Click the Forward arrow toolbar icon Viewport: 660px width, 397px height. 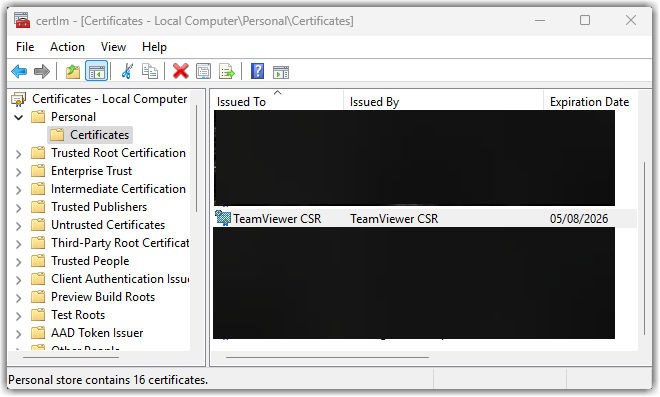click(x=41, y=71)
